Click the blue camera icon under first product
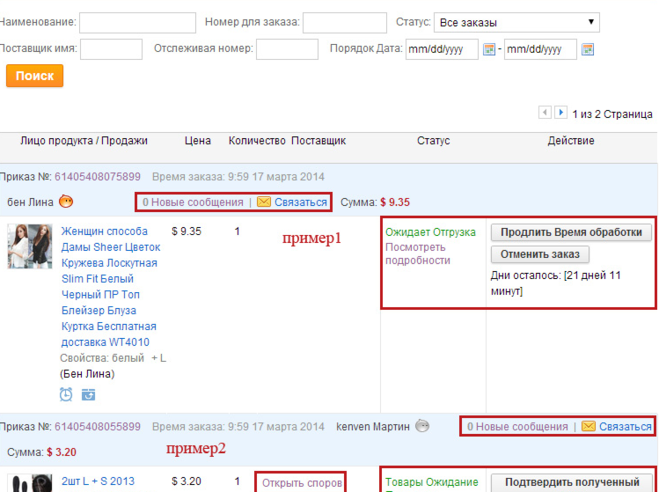Viewport: 659px width, 492px height. tap(88, 394)
